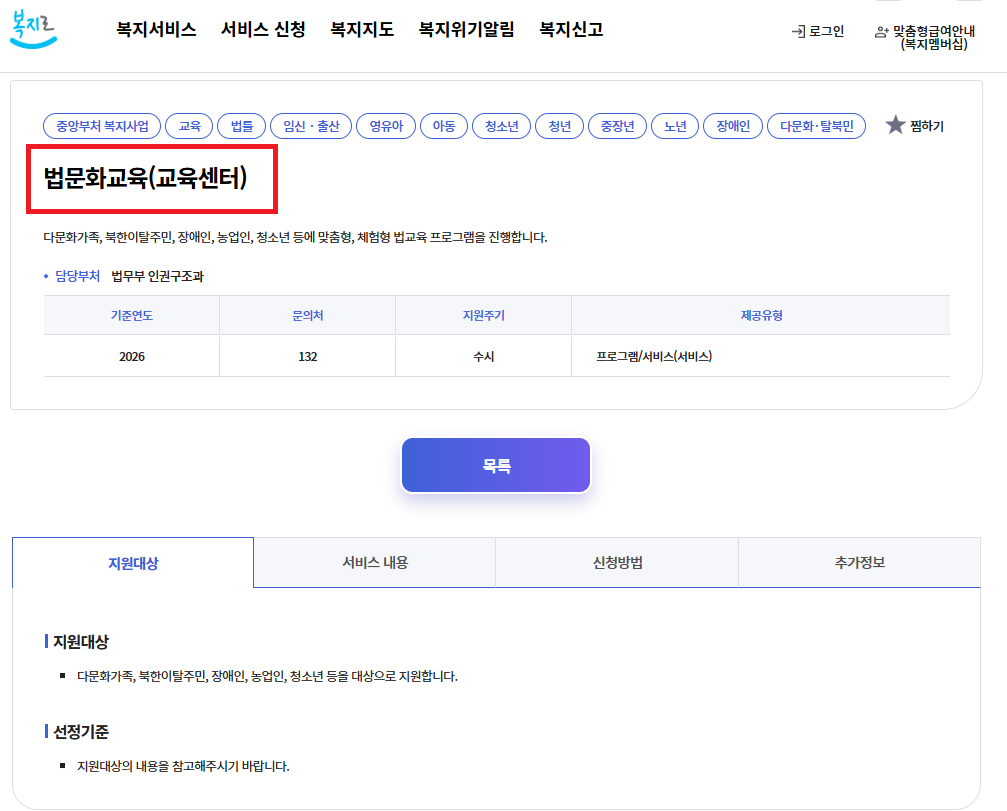Click the 대상으로 지원합니다 bullet line

click(267, 676)
